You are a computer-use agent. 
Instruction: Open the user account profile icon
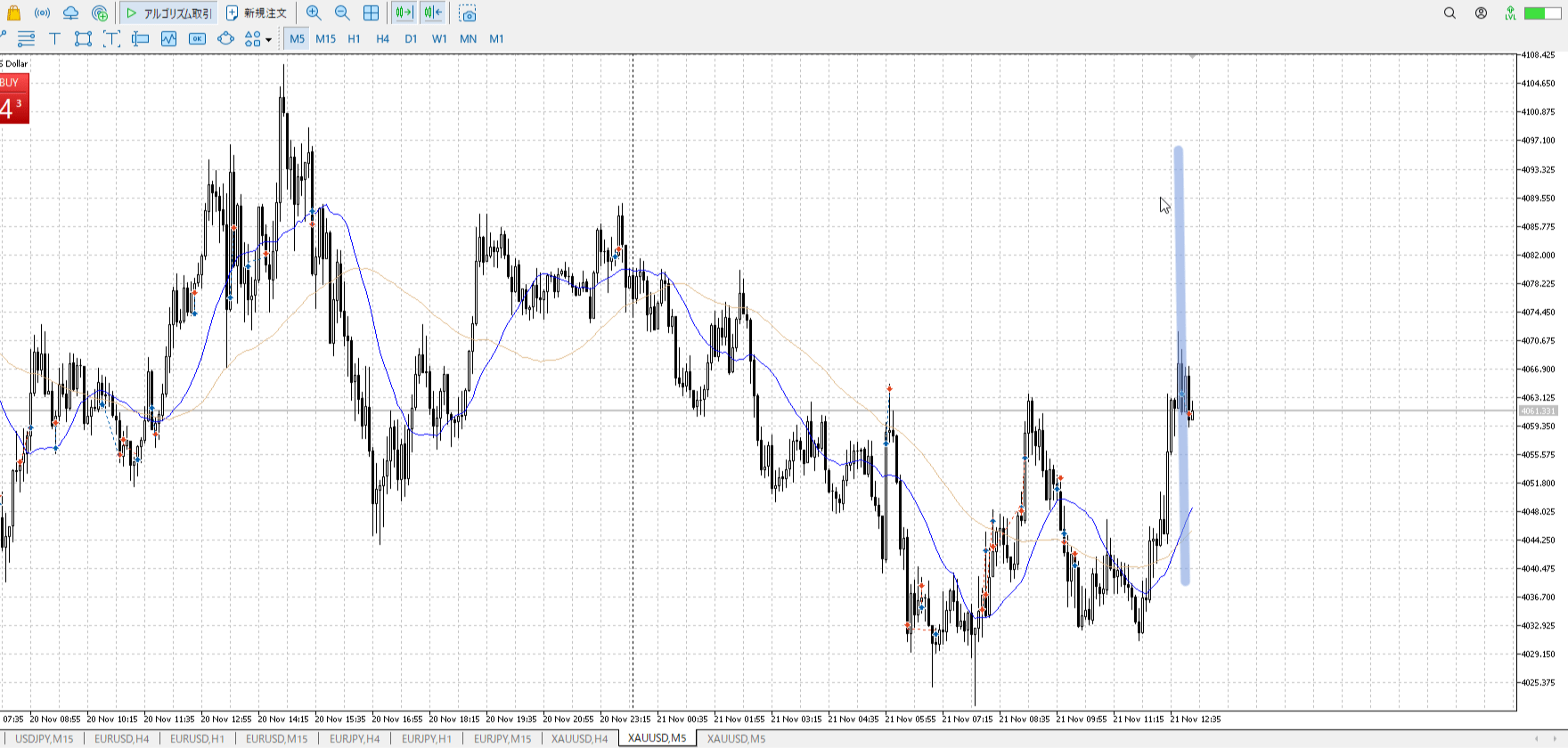[x=1481, y=13]
